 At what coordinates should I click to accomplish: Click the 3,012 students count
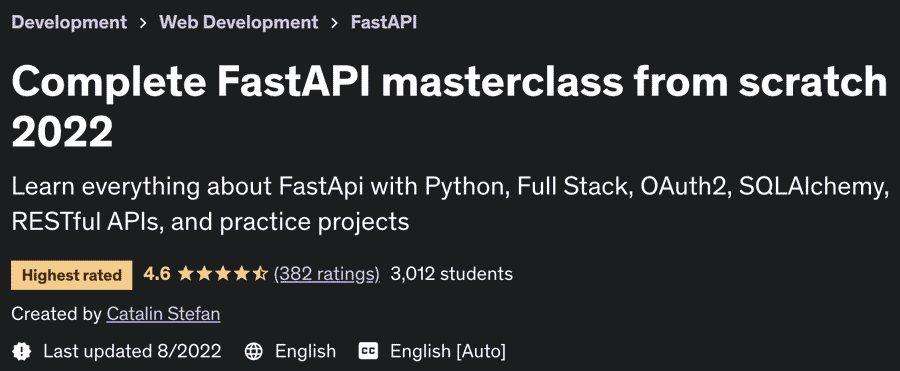(x=451, y=274)
